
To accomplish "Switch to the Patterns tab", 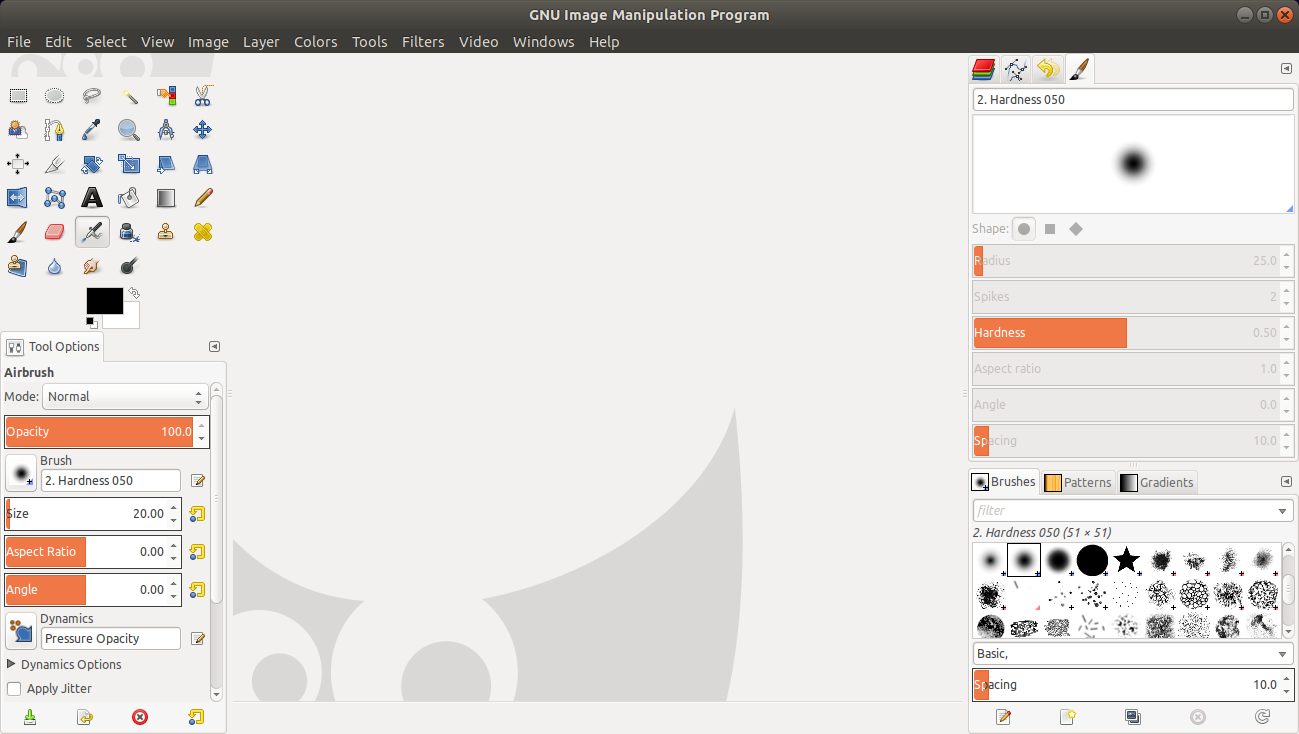I will click(1078, 482).
